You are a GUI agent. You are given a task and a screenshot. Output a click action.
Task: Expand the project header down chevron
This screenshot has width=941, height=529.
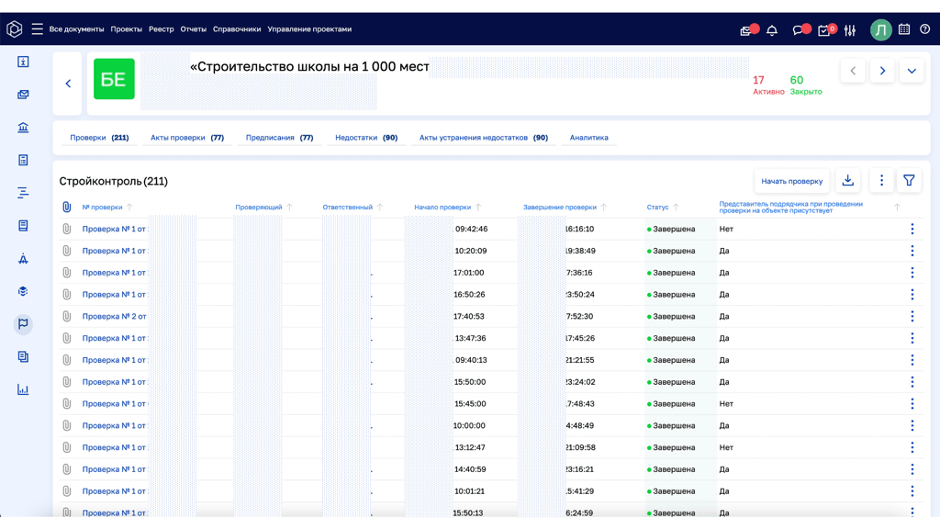(x=911, y=71)
